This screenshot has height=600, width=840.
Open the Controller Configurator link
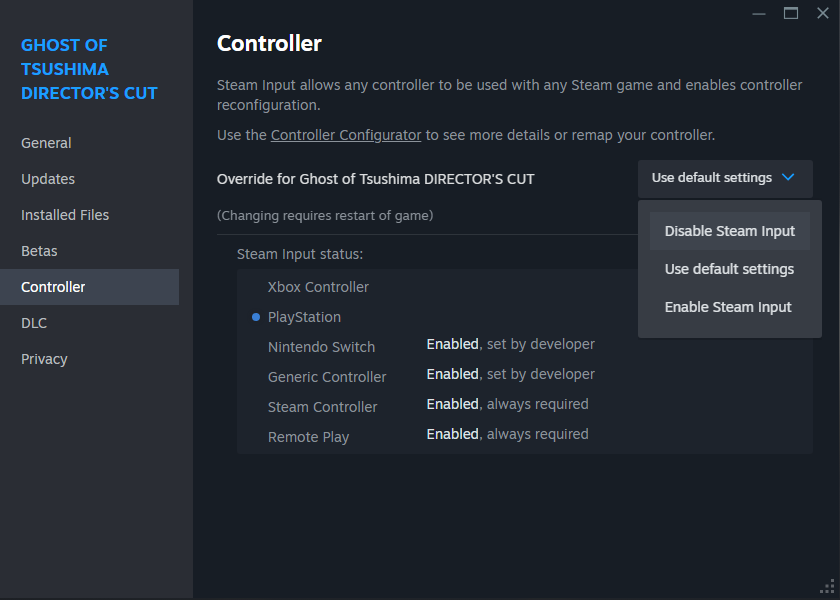click(346, 134)
